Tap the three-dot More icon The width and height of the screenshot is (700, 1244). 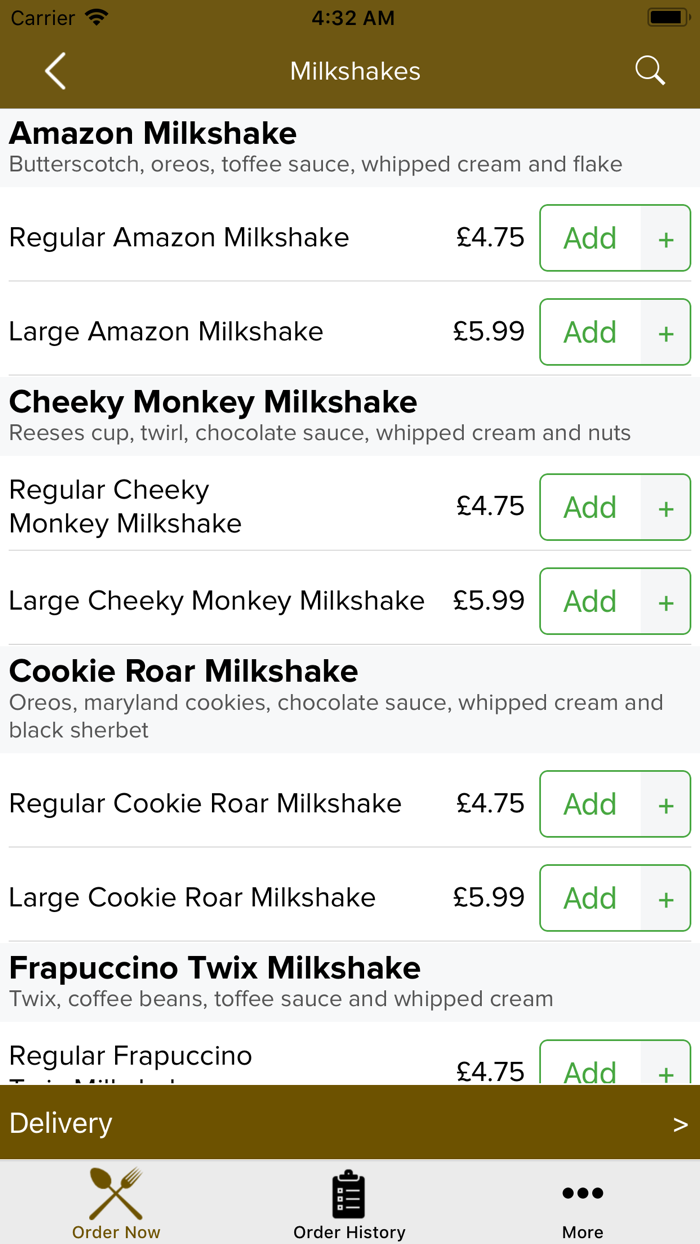582,1193
